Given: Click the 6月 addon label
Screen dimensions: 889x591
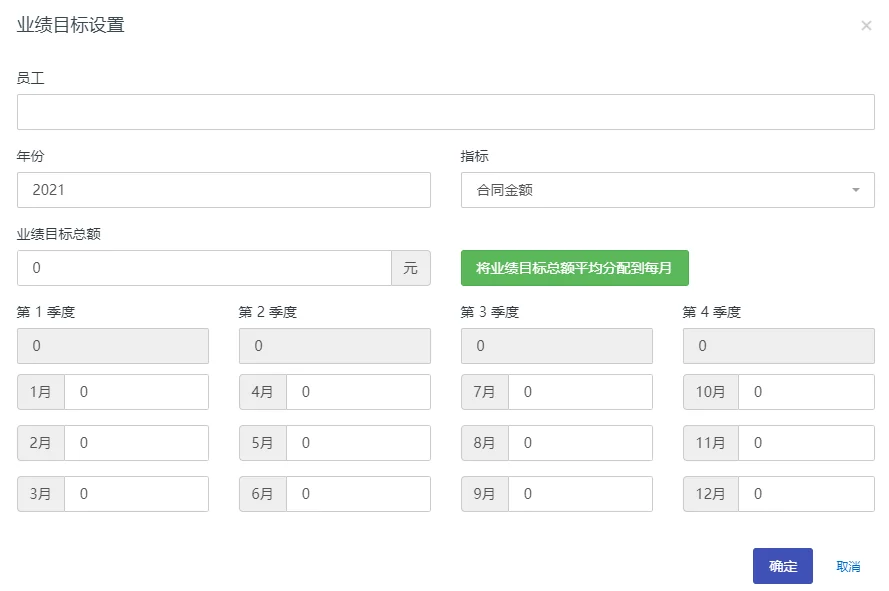Looking at the screenshot, I should [x=263, y=494].
